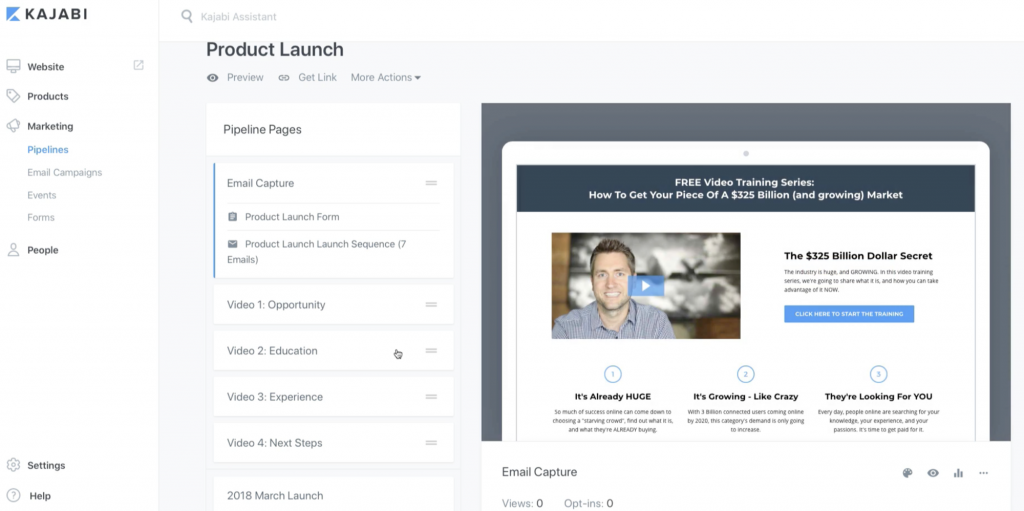Select Video 3: Experience page
Screen dimensions: 1024x511
pos(334,397)
